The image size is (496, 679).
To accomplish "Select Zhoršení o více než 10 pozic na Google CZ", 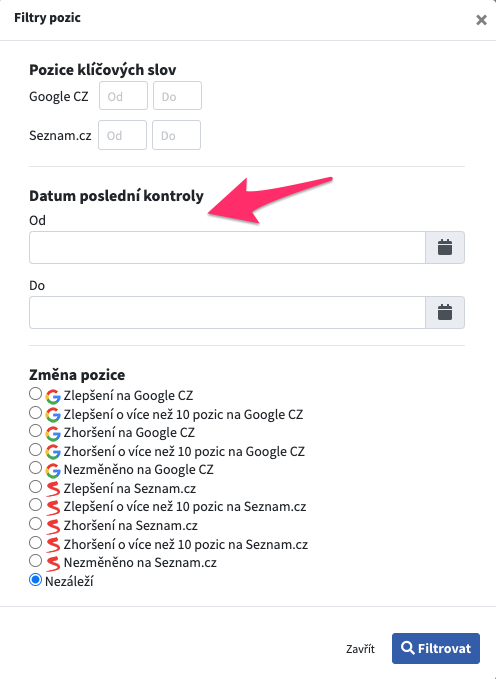I will point(36,450).
